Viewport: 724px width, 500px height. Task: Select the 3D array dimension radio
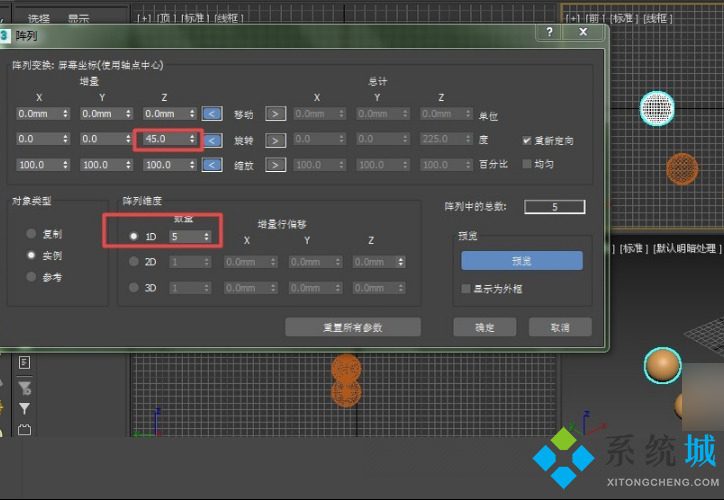[x=133, y=288]
